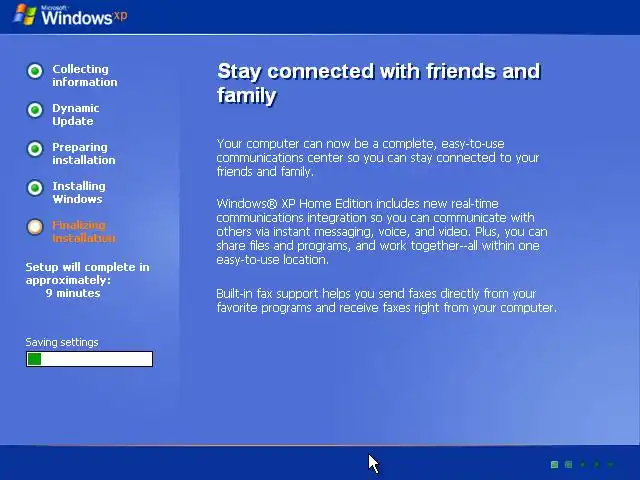640x480 pixels.
Task: Click the Windows XP wordmark in header
Action: click(x=84, y=16)
